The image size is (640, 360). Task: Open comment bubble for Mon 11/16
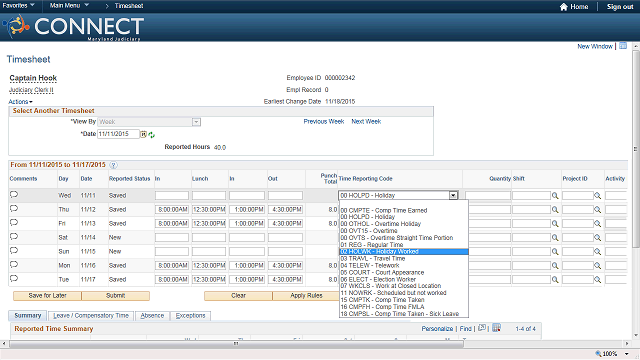tap(14, 264)
